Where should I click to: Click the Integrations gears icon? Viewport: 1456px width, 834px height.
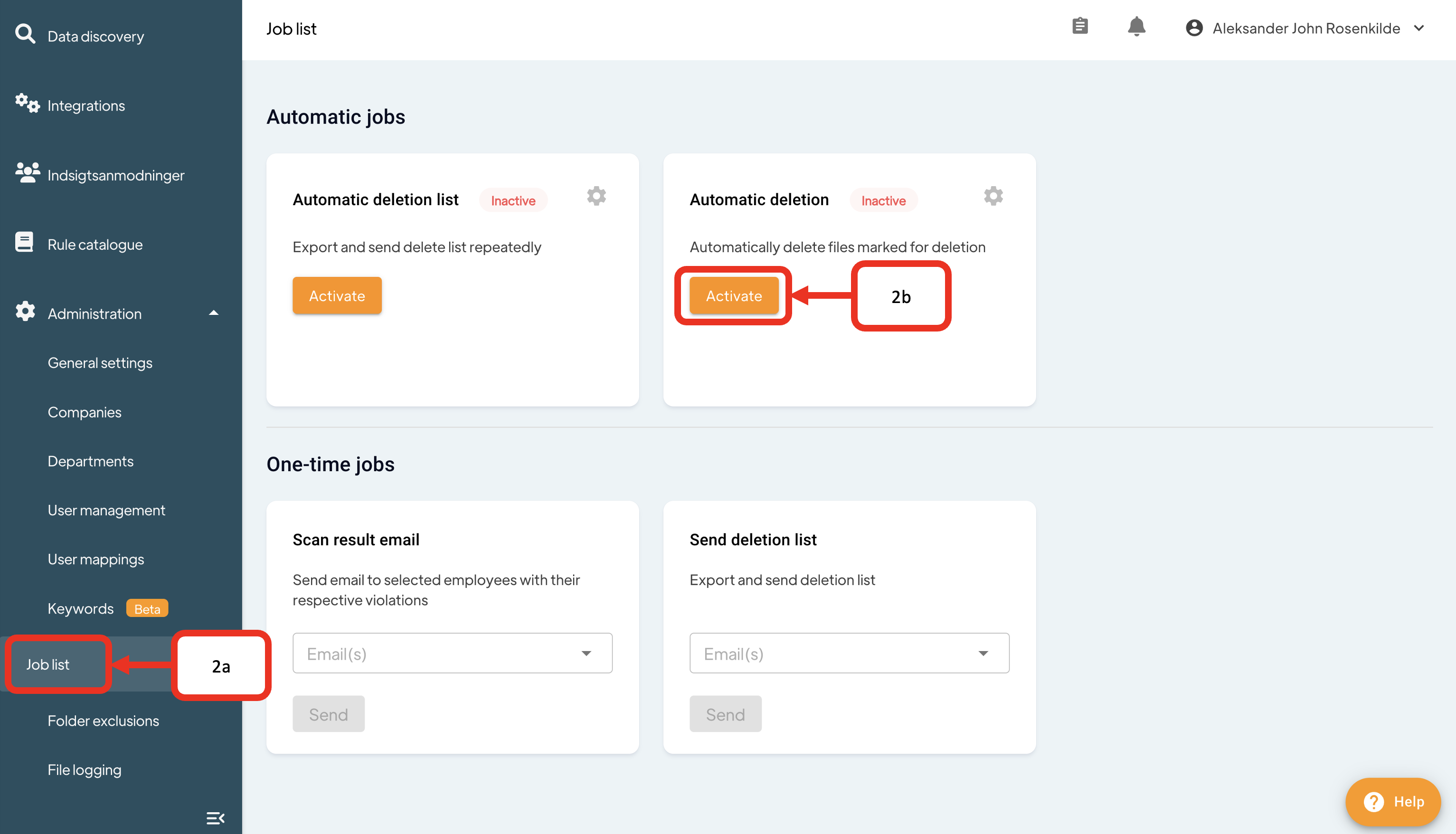[27, 104]
